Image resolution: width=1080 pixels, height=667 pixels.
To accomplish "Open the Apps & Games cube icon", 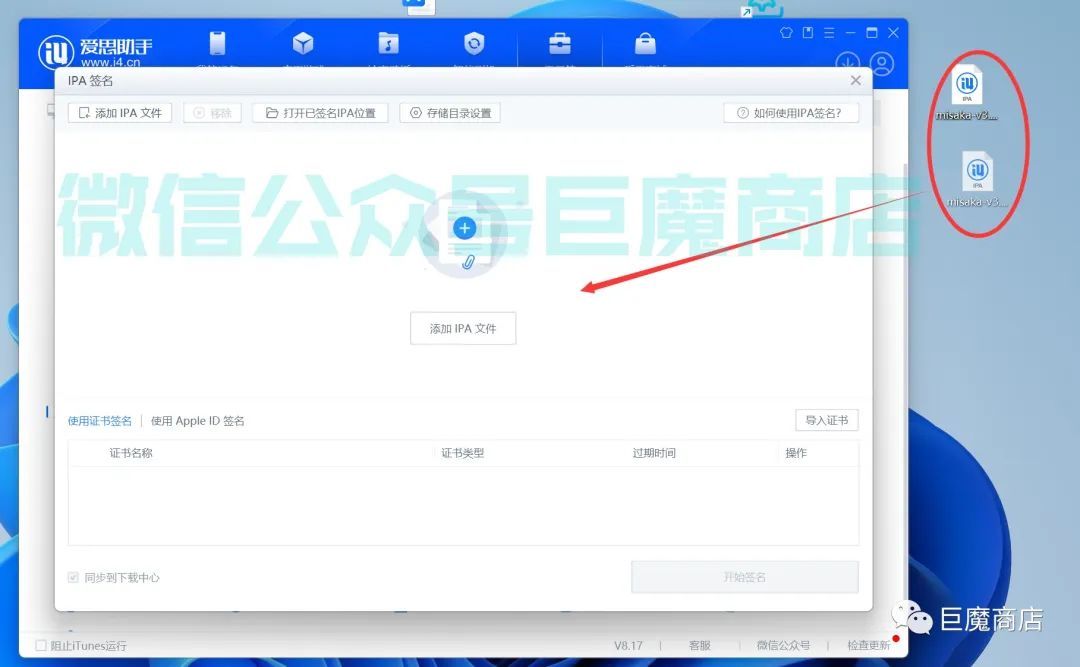I will coord(303,43).
